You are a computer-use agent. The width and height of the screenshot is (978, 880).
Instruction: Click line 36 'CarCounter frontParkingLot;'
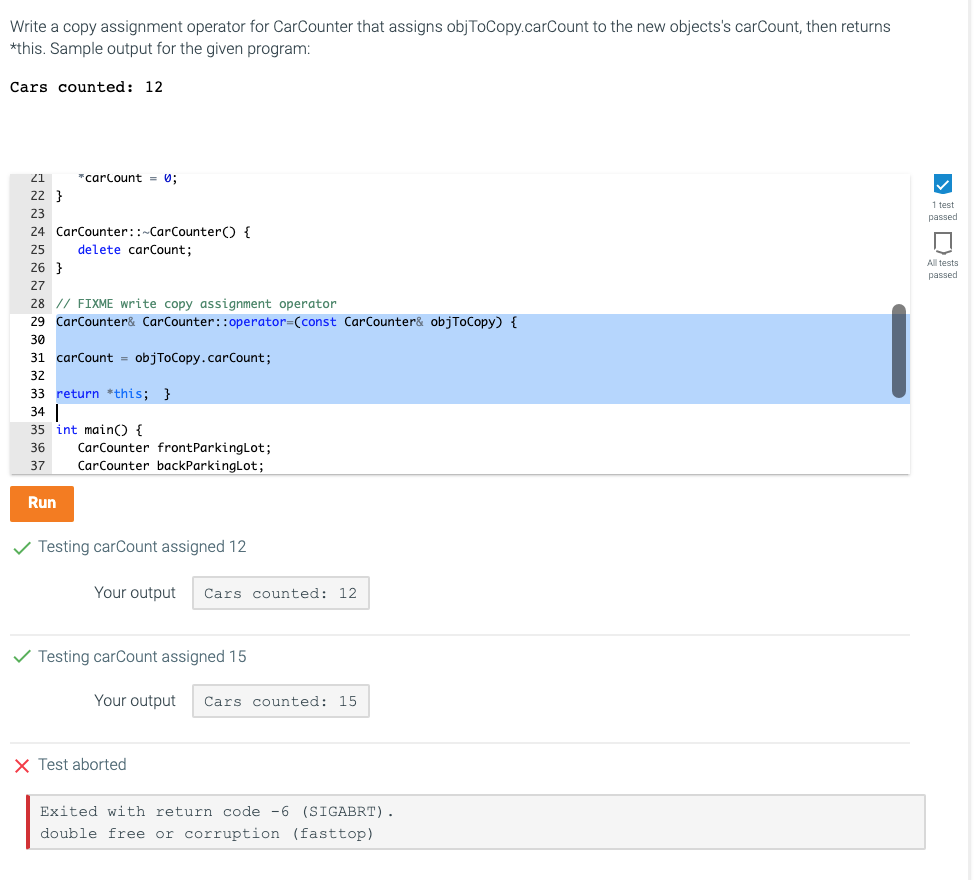pyautogui.click(x=174, y=448)
